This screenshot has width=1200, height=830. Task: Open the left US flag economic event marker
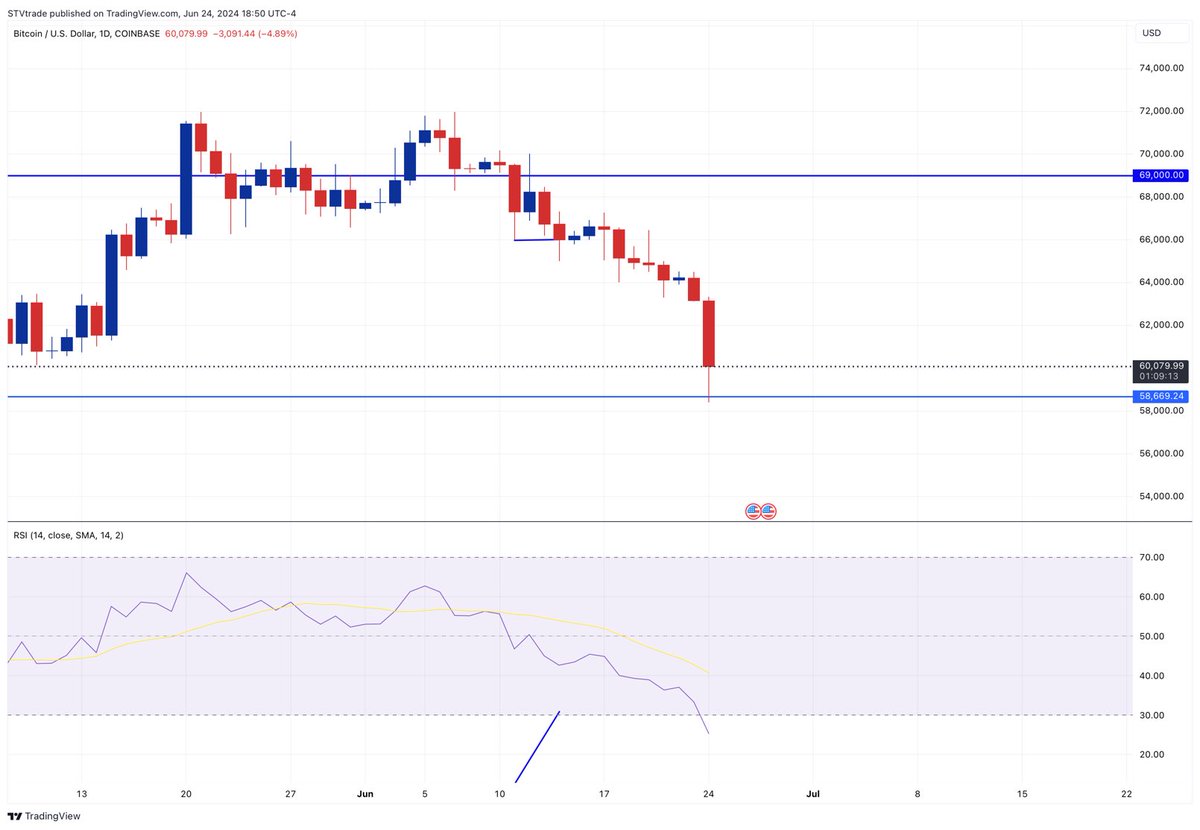tap(753, 511)
